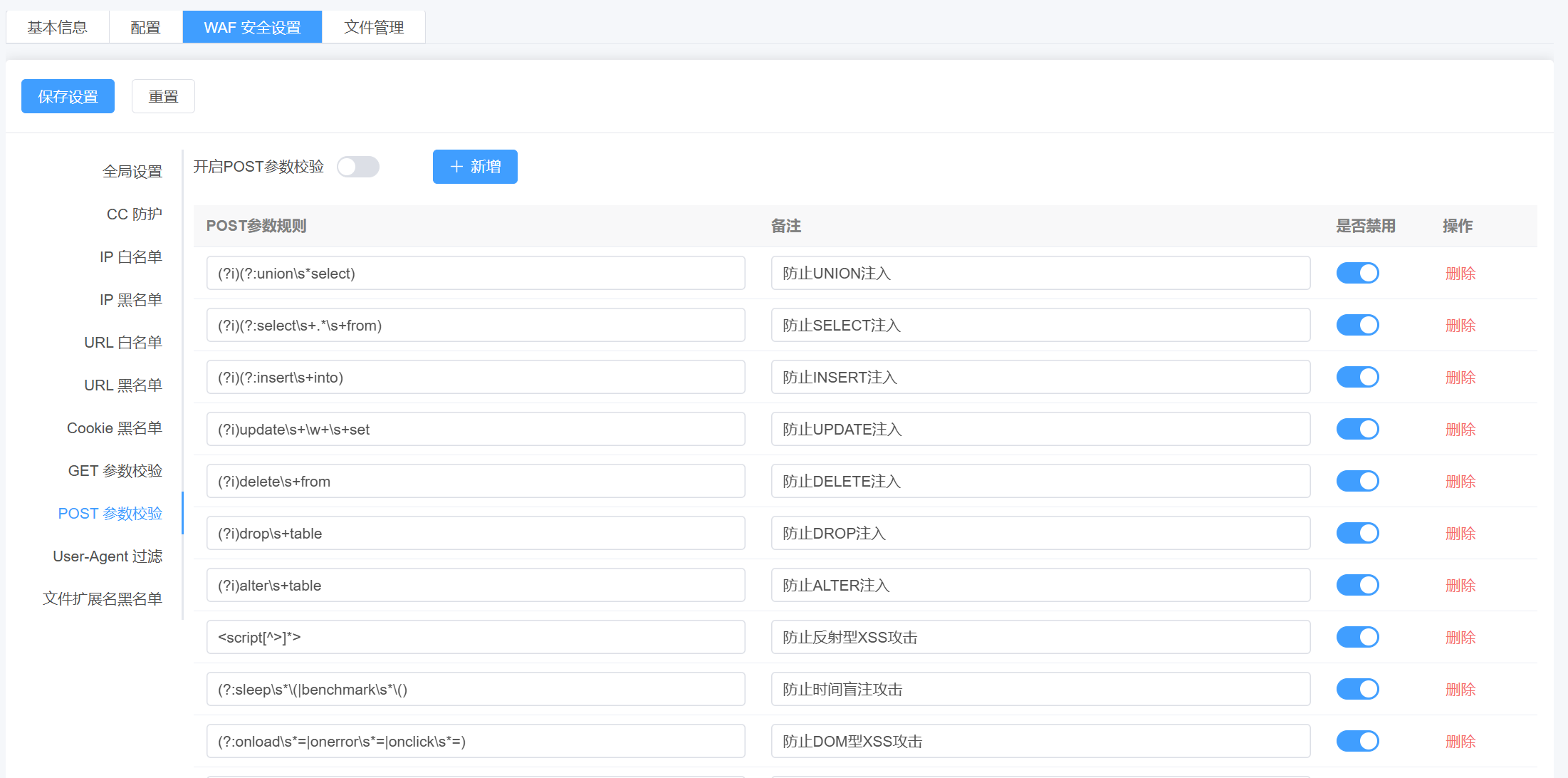This screenshot has width=1568, height=778.
Task: Toggle disable switch for 防止INSERT注入 rule
Action: (x=1357, y=377)
